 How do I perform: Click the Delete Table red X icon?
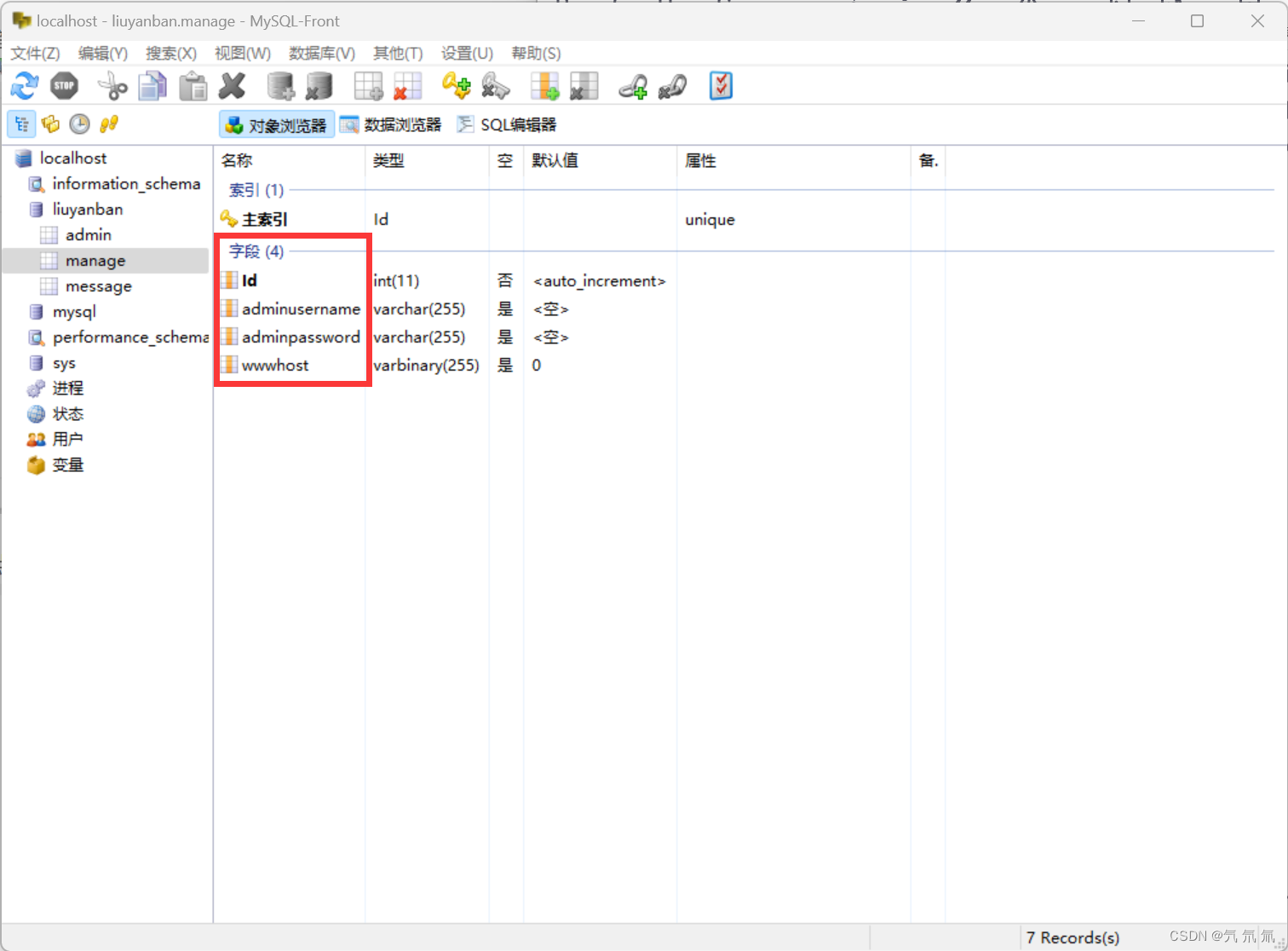click(x=408, y=85)
